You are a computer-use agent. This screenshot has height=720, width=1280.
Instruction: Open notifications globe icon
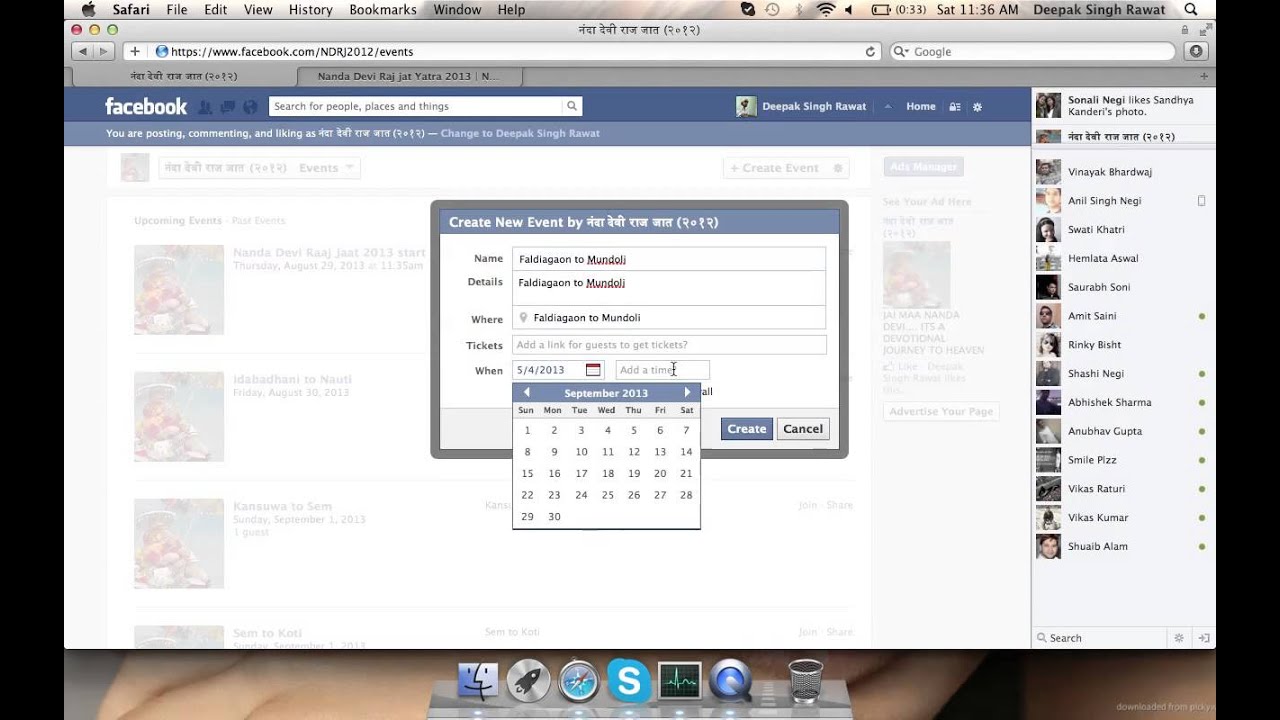pyautogui.click(x=250, y=107)
